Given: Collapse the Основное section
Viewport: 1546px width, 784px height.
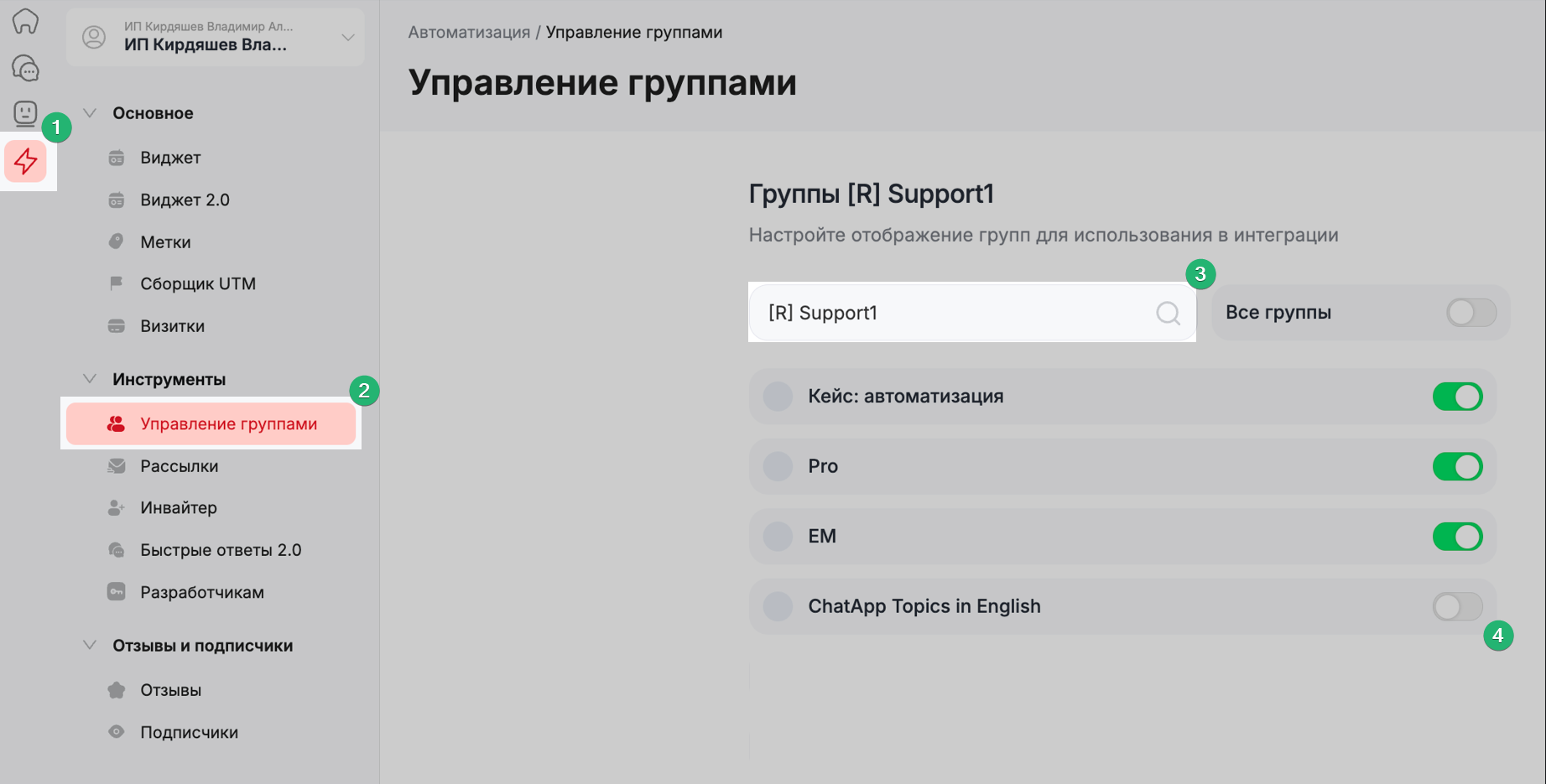Looking at the screenshot, I should (x=90, y=113).
